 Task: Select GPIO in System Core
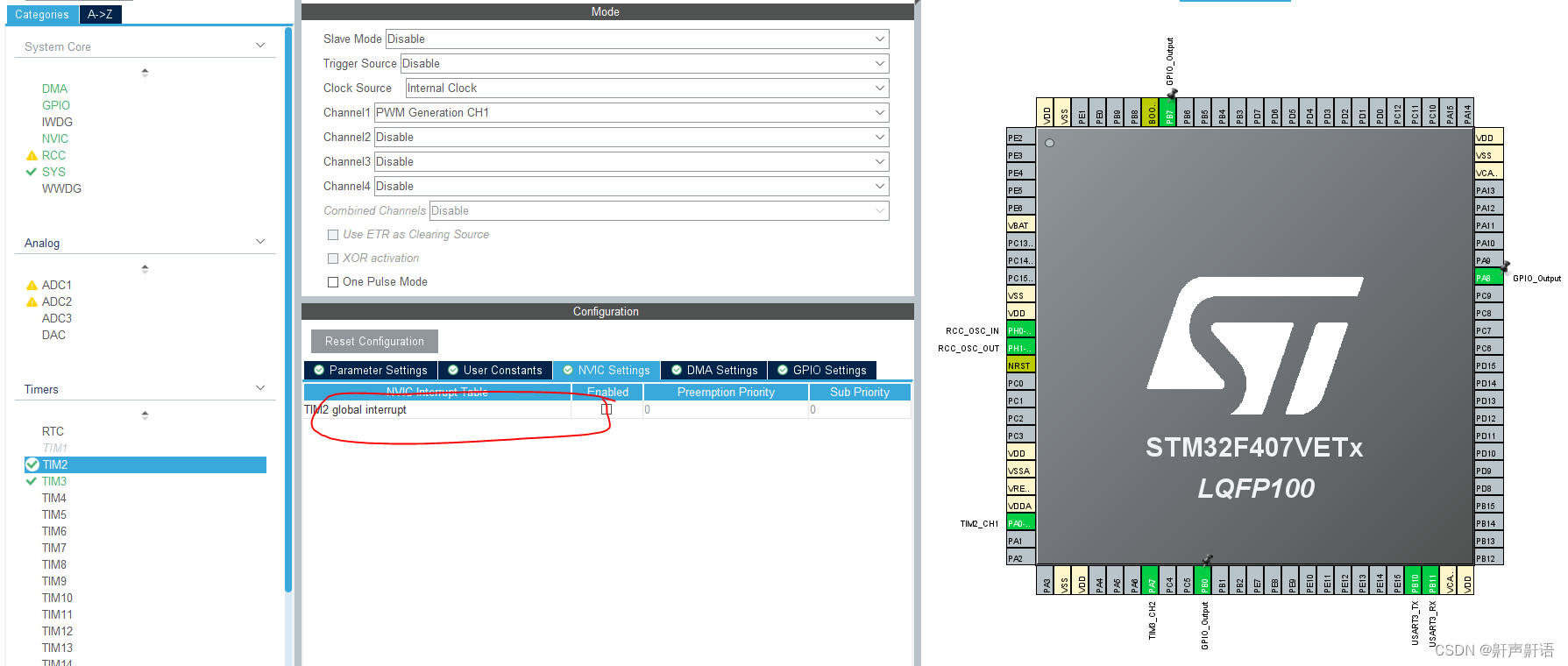(x=56, y=105)
